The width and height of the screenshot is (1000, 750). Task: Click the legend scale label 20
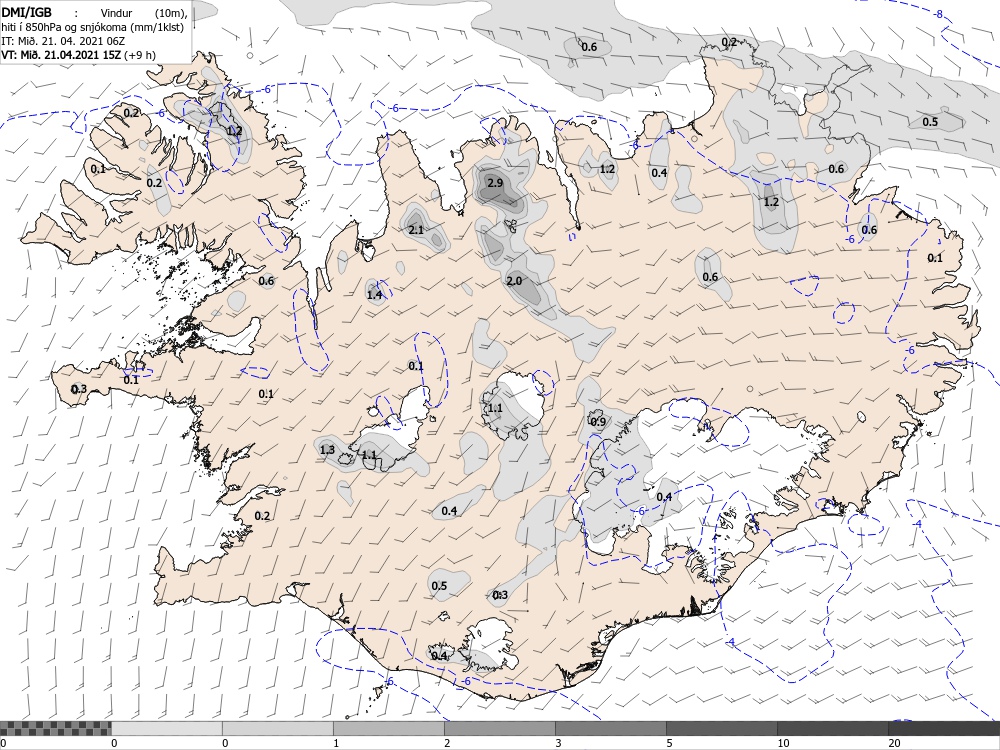[x=893, y=743]
